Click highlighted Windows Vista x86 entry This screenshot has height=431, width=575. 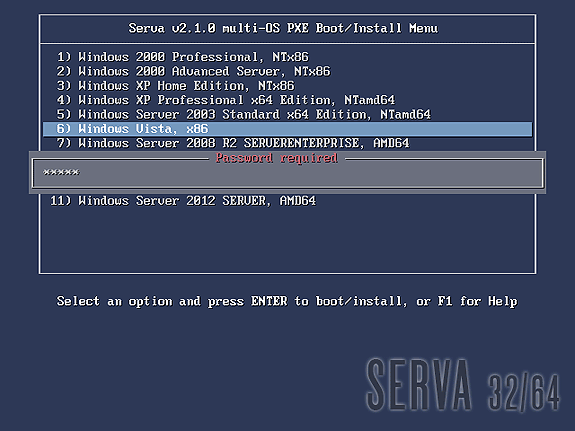(x=288, y=129)
